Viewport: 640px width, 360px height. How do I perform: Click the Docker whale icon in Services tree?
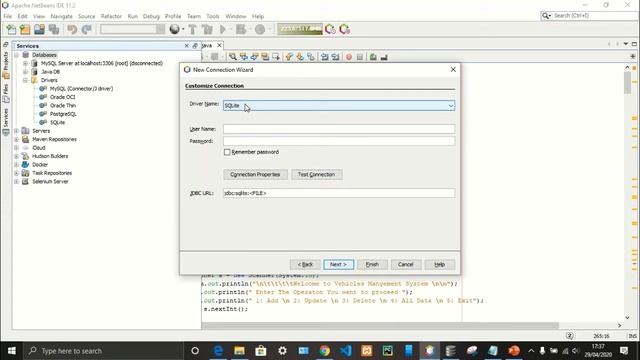[x=25, y=164]
